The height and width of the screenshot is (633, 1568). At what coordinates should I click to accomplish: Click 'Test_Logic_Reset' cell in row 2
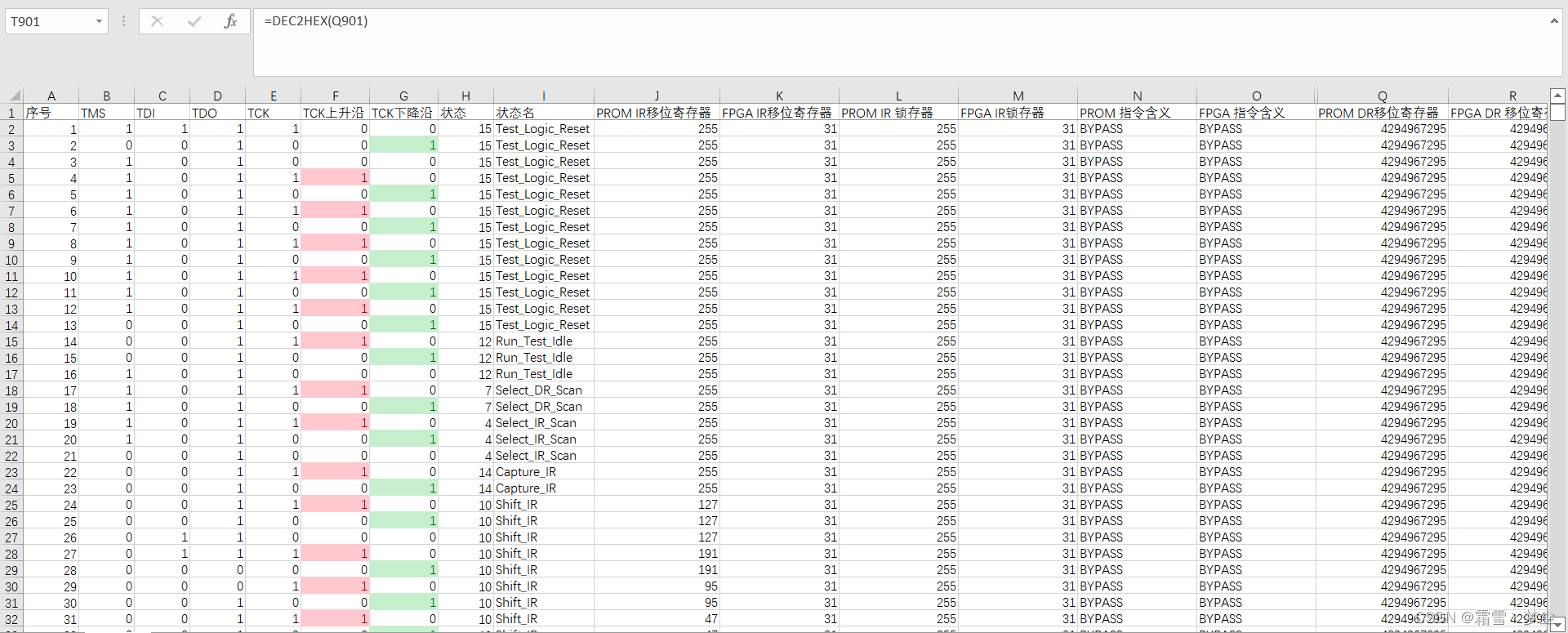[543, 129]
